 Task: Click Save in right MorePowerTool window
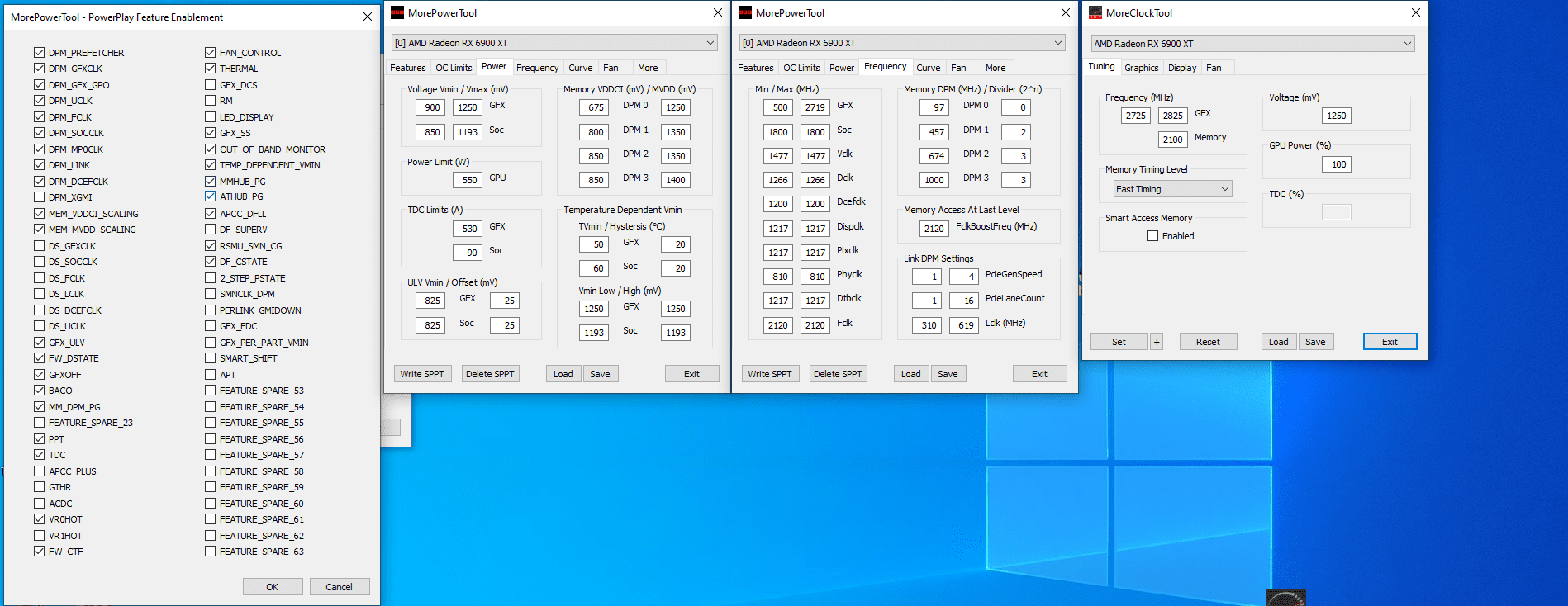(948, 374)
